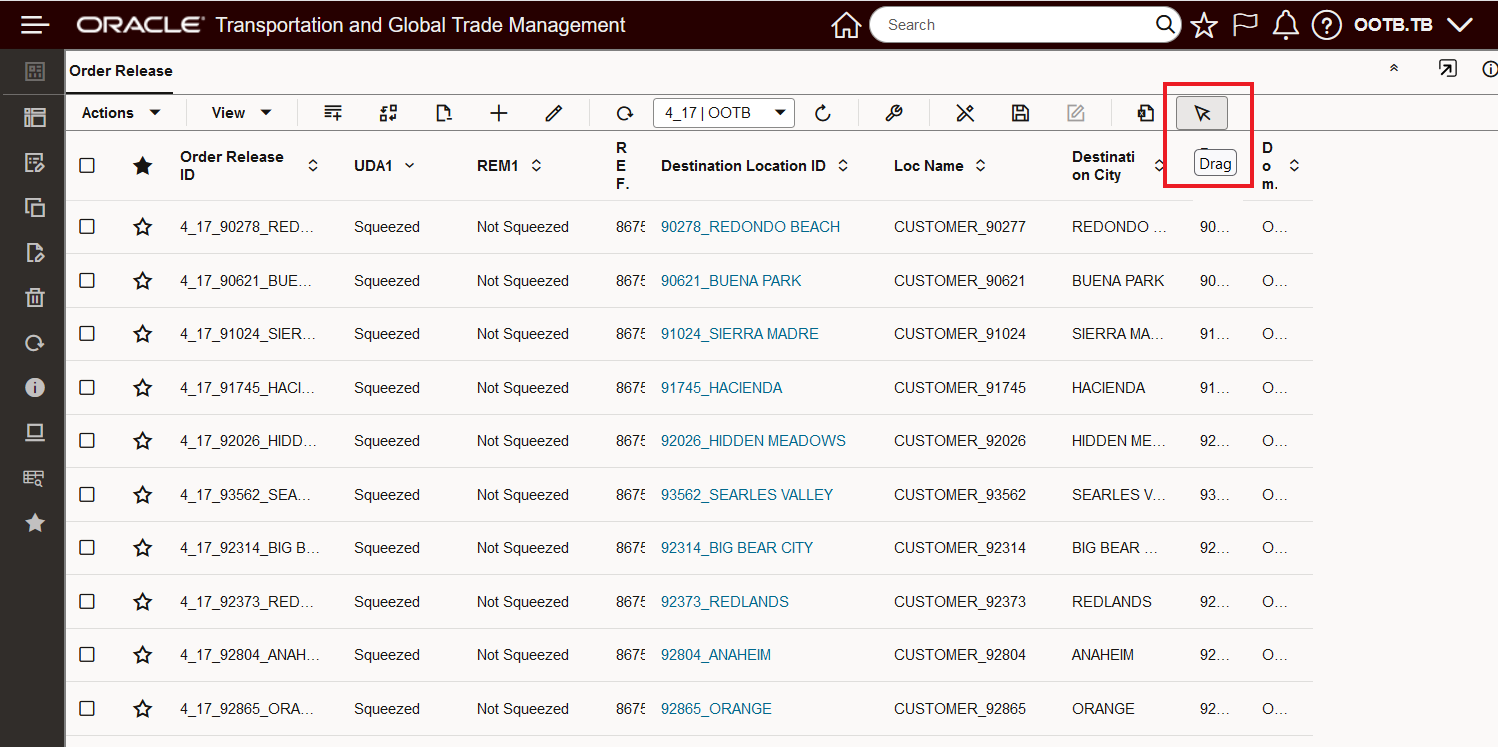The image size is (1498, 747).
Task: Click the refresh icon right of 4_17 | OOTB
Action: pos(823,113)
